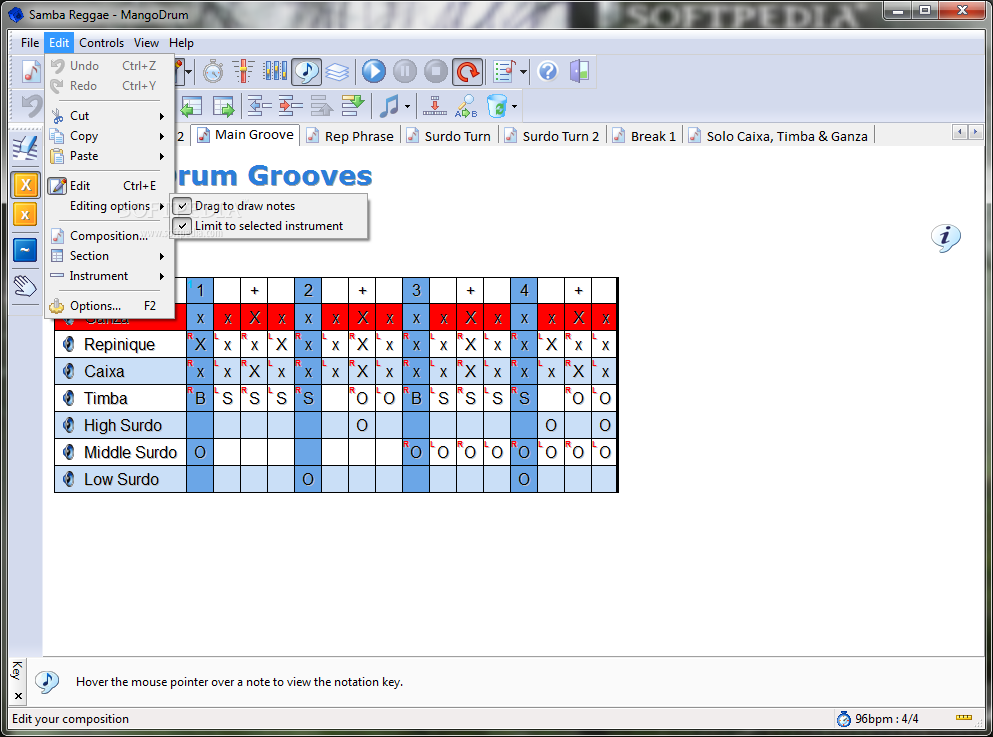Select the Main Groove tab
The image size is (993, 737).
point(246,135)
